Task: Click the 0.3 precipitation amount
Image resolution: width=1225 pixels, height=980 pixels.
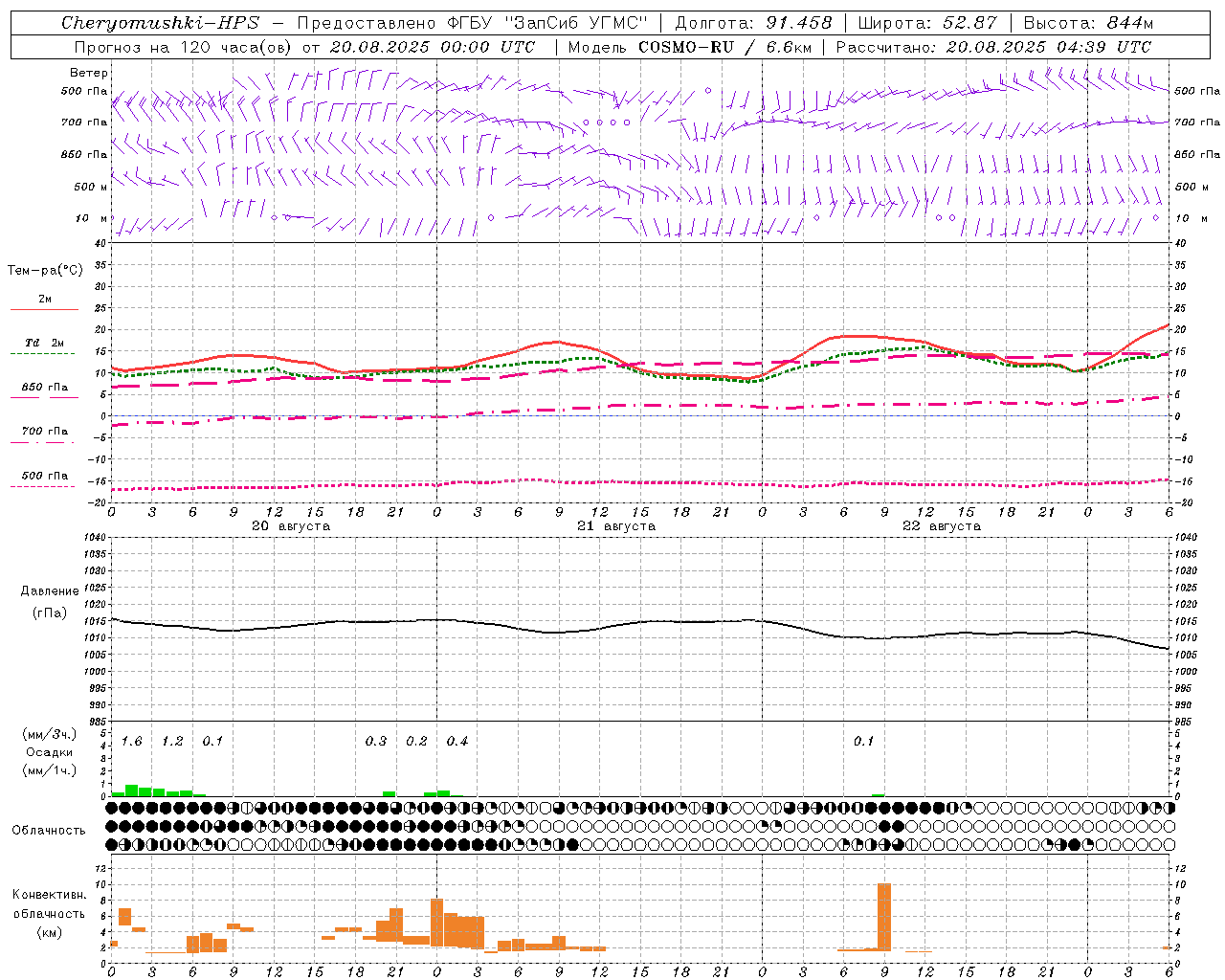Action: coord(376,742)
